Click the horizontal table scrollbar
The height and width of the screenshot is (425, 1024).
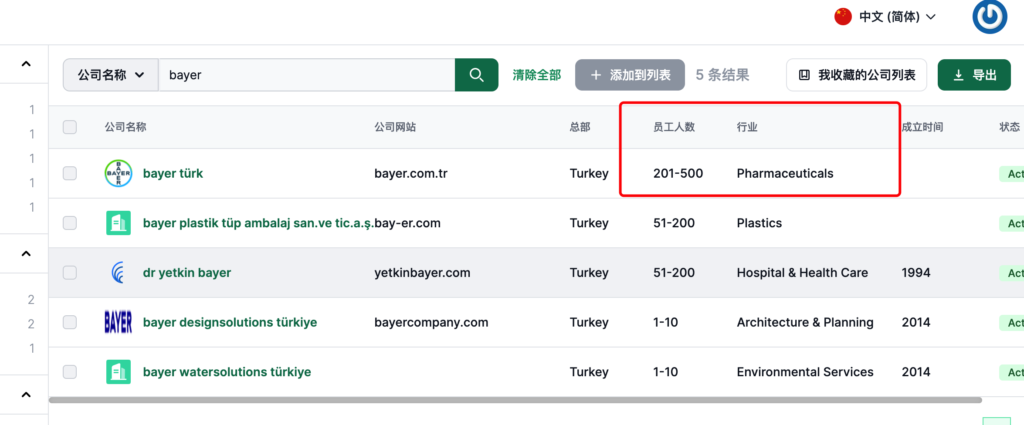[x=515, y=400]
